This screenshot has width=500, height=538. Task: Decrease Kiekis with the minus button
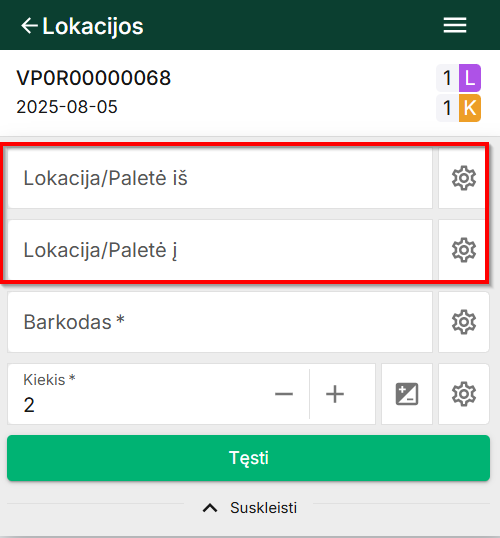pos(284,394)
